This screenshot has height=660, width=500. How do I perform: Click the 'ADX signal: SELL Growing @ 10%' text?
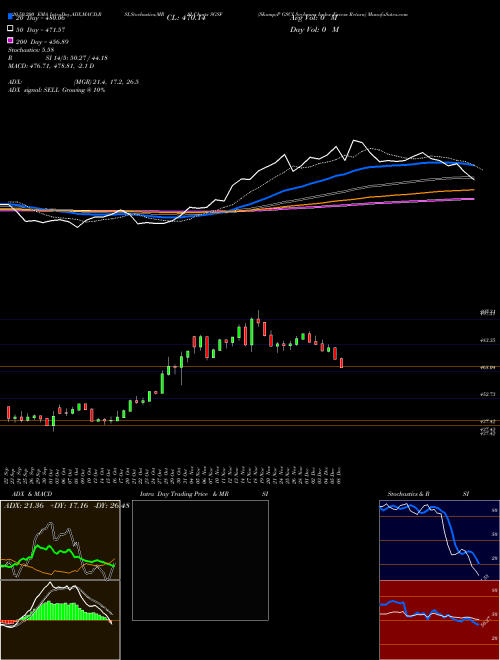click(x=56, y=90)
